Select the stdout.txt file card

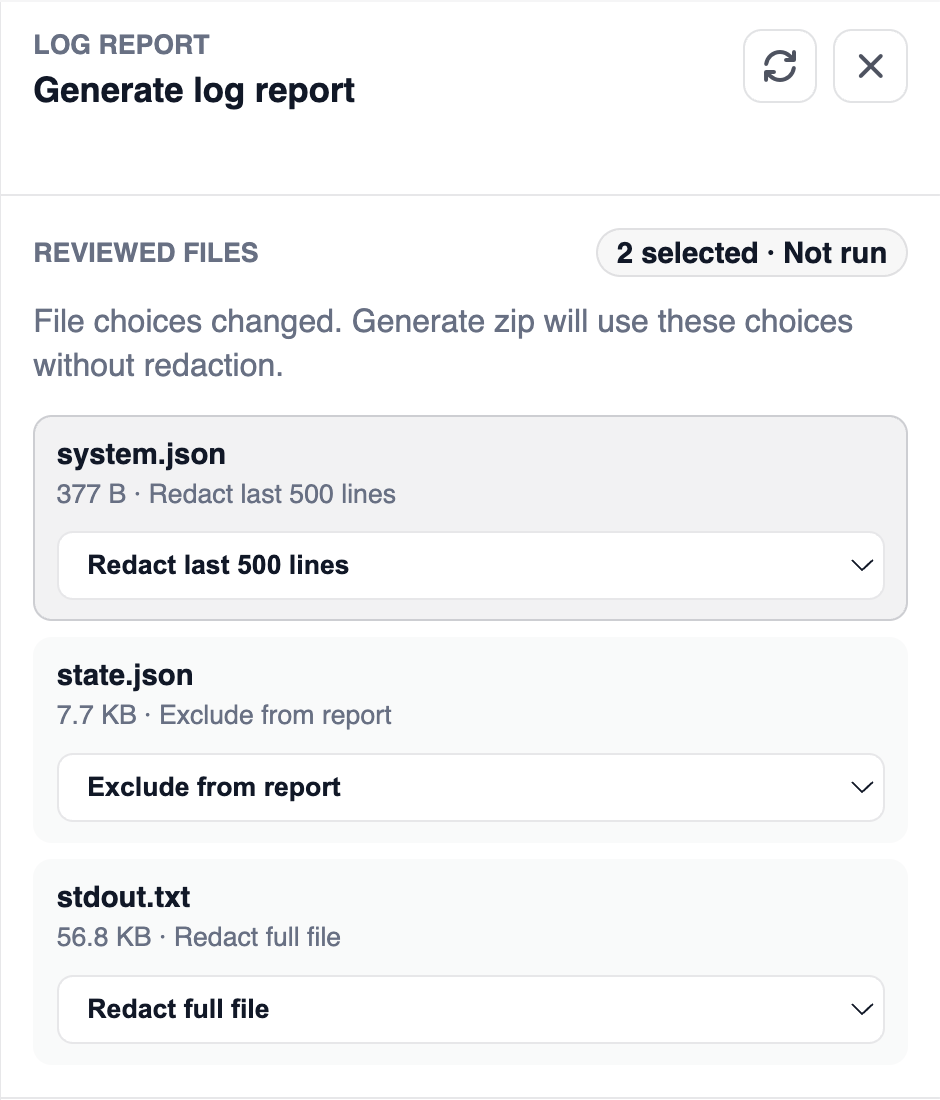point(471,961)
